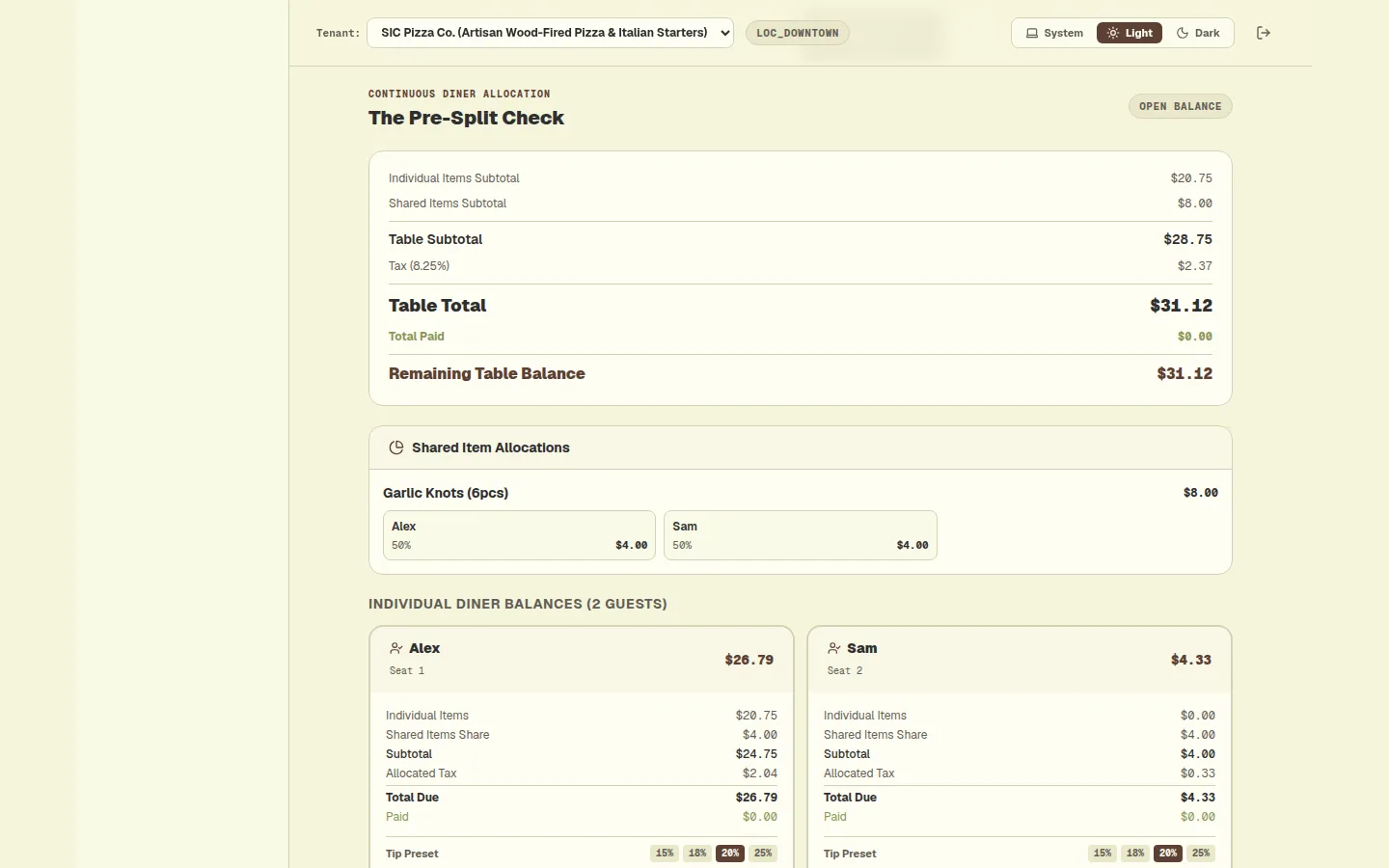Click the Table Subtotal value $28.75
Viewport: 1389px width, 868px height.
(1188, 239)
